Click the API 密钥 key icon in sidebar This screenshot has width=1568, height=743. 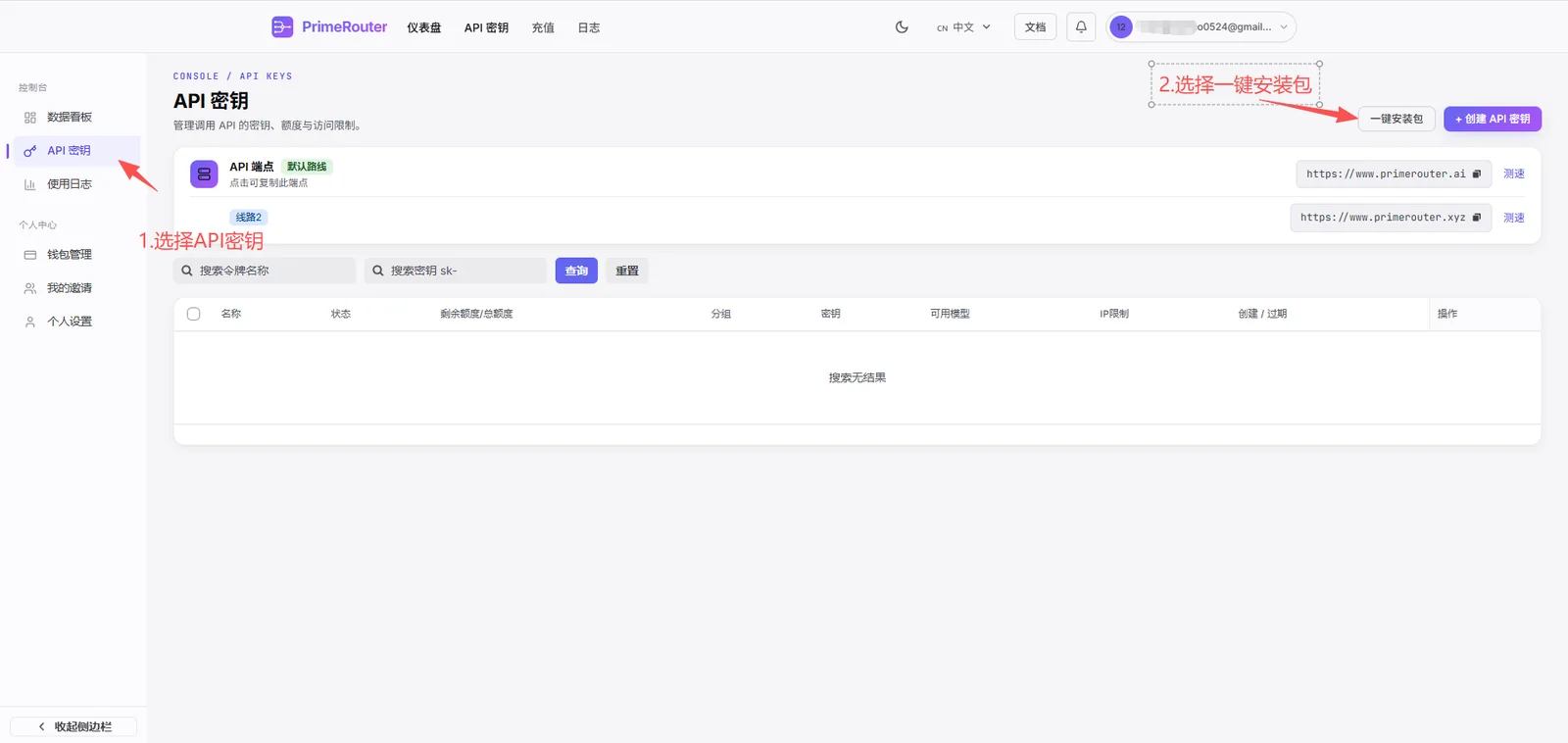(30, 151)
